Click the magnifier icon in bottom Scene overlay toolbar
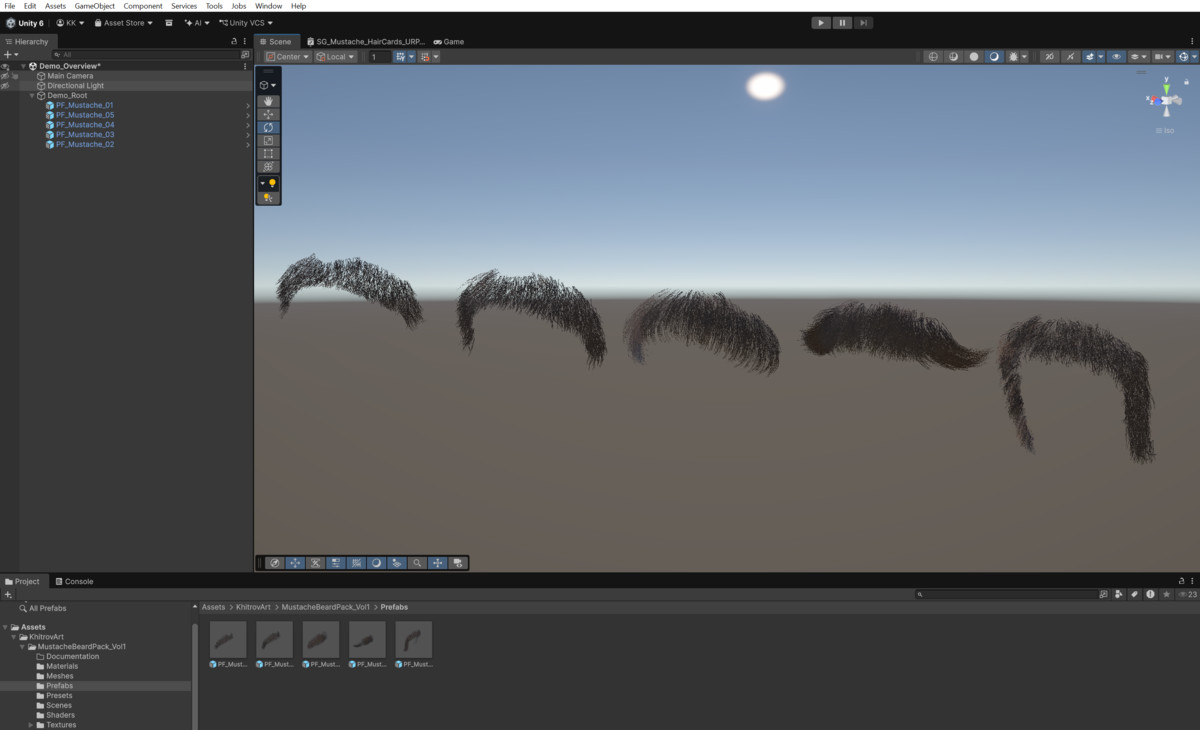The height and width of the screenshot is (730, 1200). [x=417, y=563]
